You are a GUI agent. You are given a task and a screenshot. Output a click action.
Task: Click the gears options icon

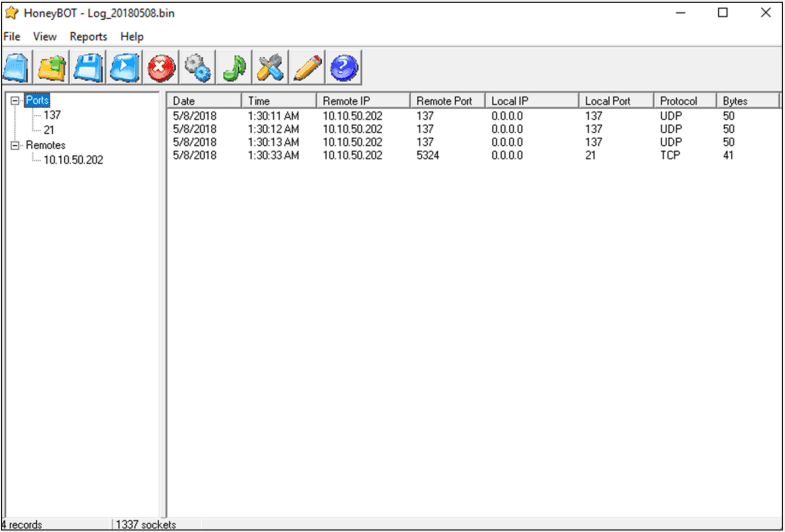point(198,68)
